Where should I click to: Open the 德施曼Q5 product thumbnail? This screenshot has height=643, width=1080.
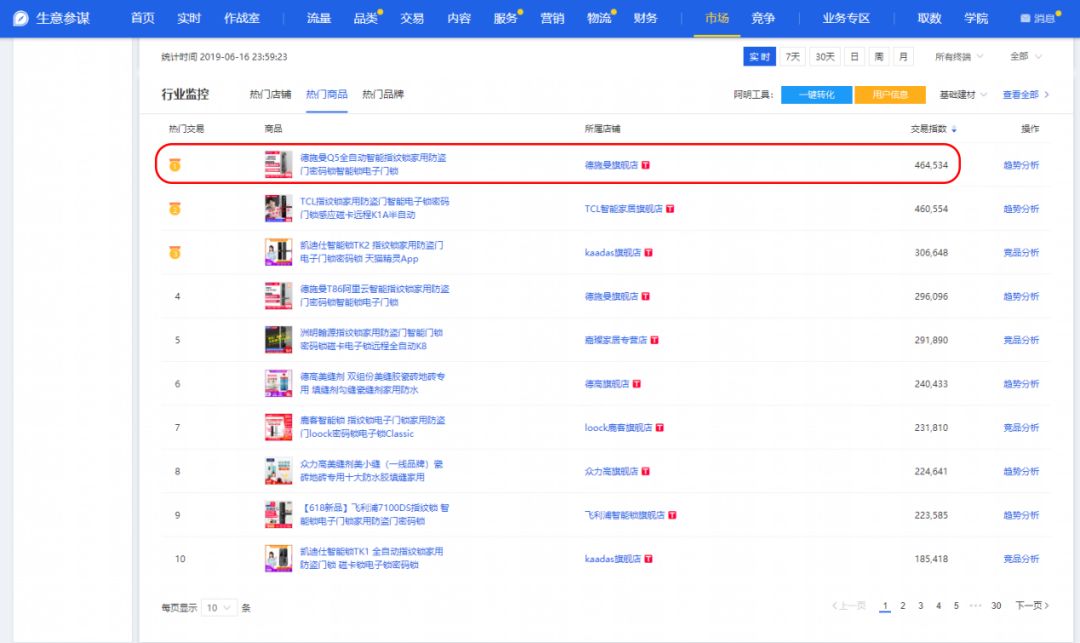(278, 165)
